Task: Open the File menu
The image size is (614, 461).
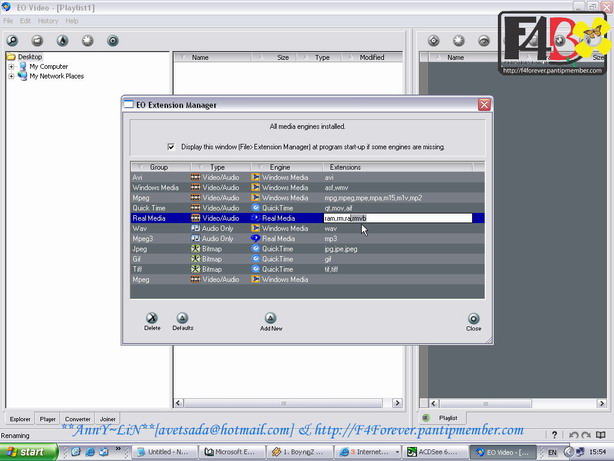Action: click(x=8, y=21)
